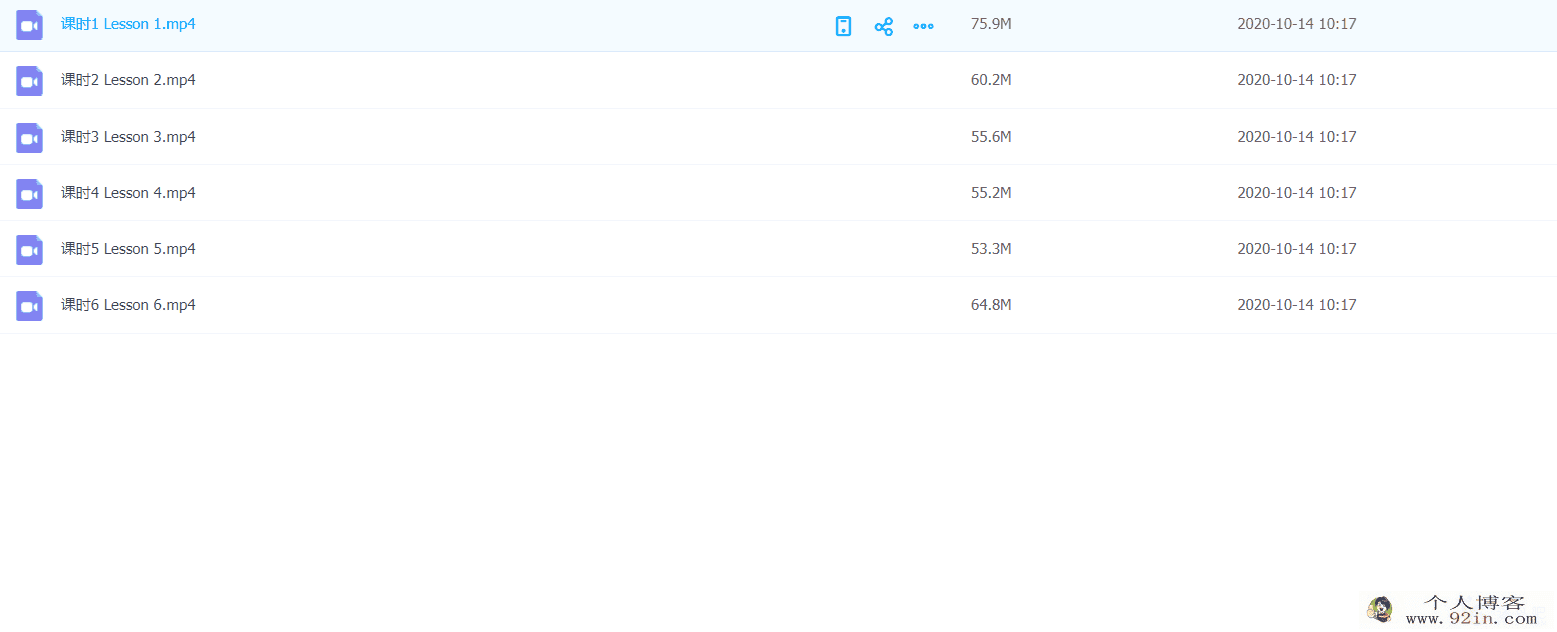Viewport: 1557px width, 632px height.
Task: Select the 55.6M file size cell
Action: pyautogui.click(x=991, y=137)
